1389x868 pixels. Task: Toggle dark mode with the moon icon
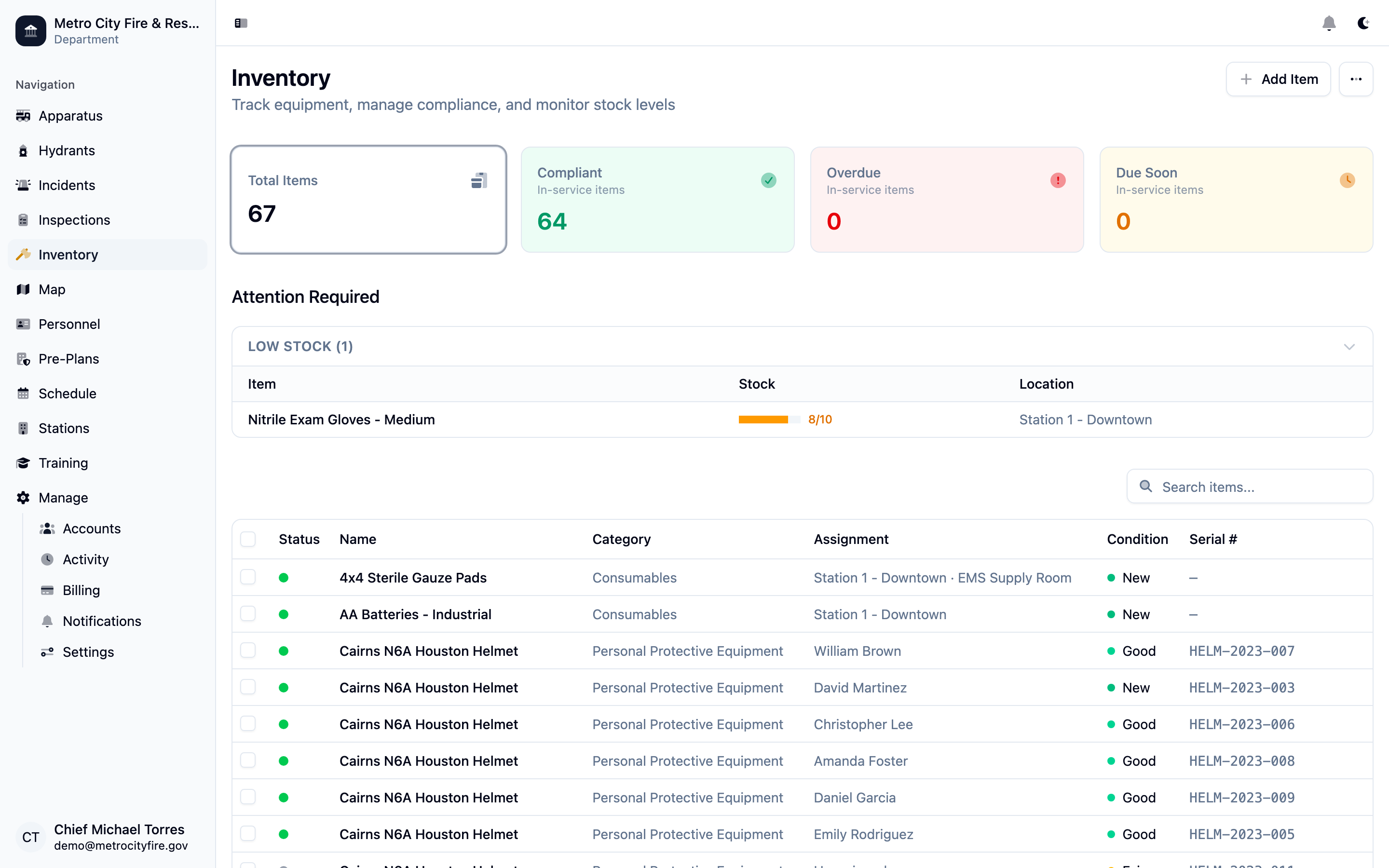point(1363,23)
